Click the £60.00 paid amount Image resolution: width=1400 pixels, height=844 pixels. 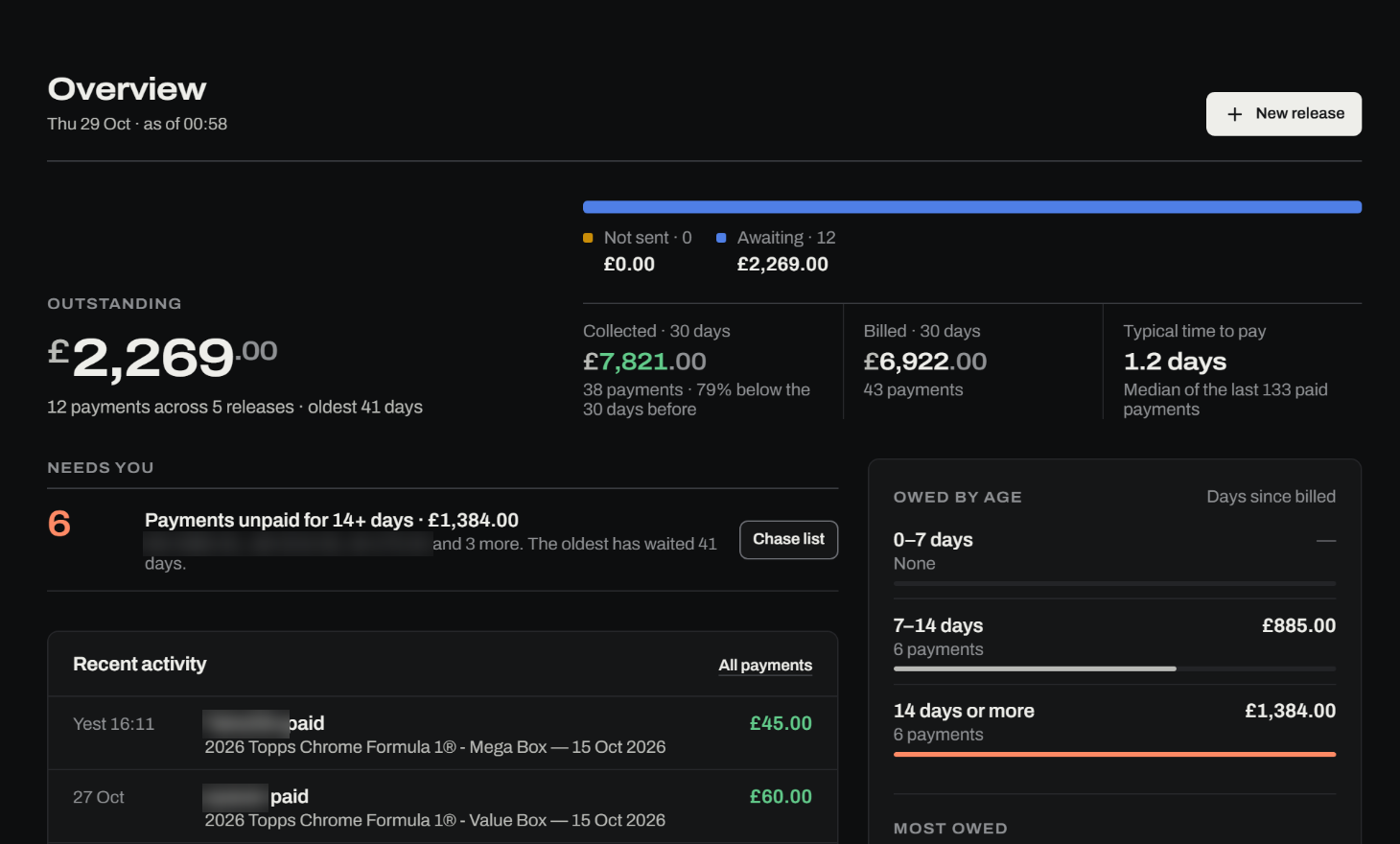pos(781,797)
